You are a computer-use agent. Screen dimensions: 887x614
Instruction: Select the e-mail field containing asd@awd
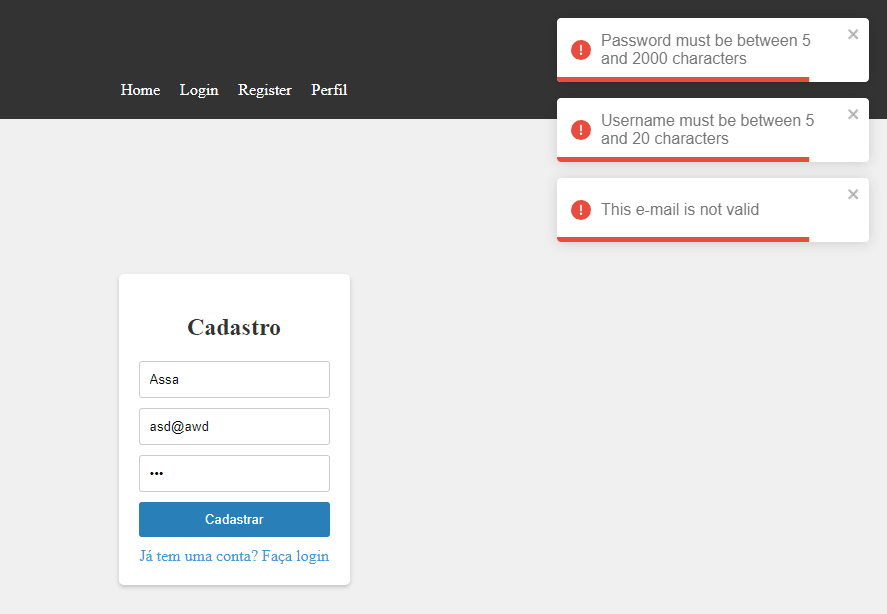point(234,426)
